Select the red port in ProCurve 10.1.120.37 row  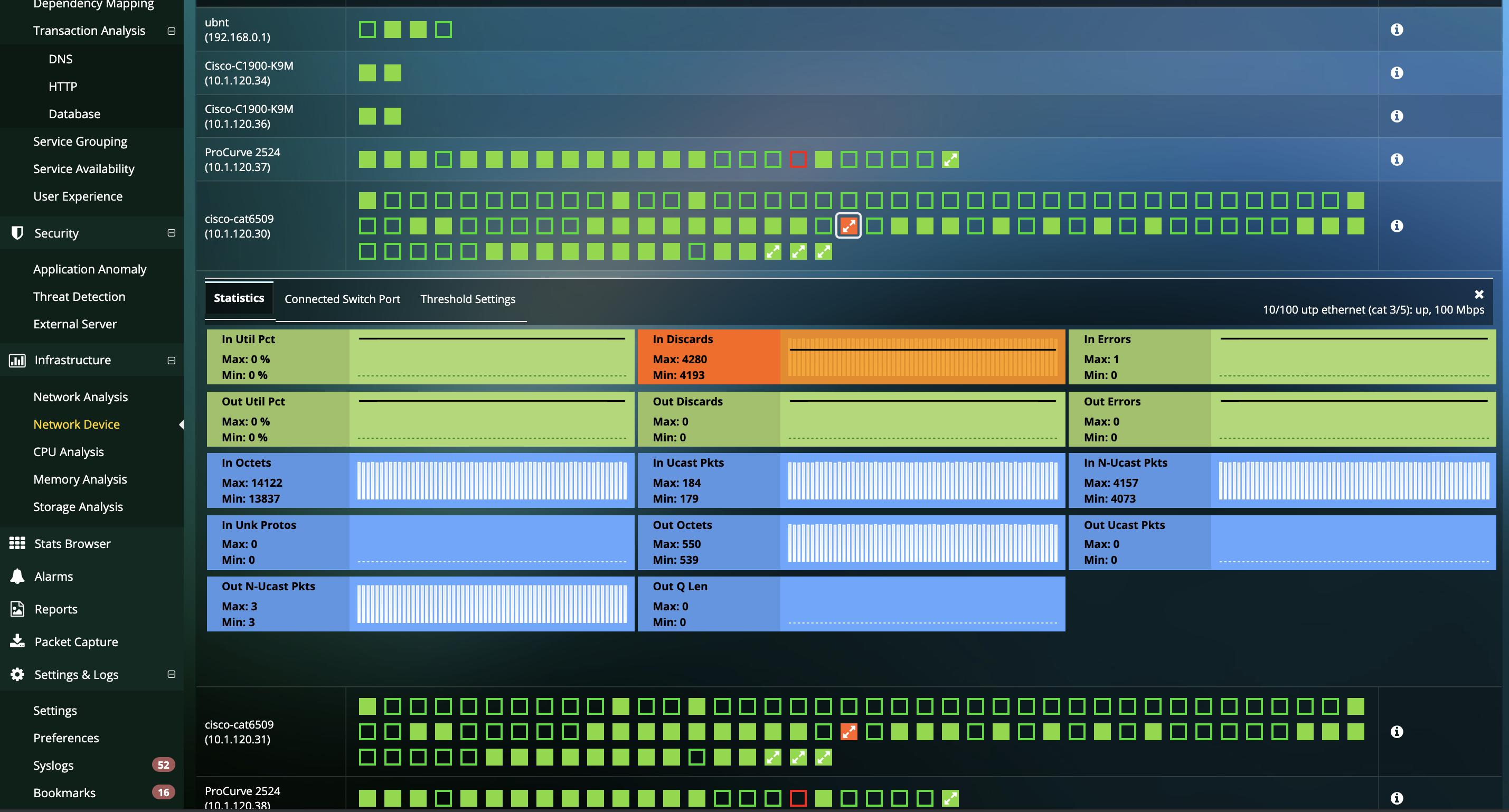798,159
